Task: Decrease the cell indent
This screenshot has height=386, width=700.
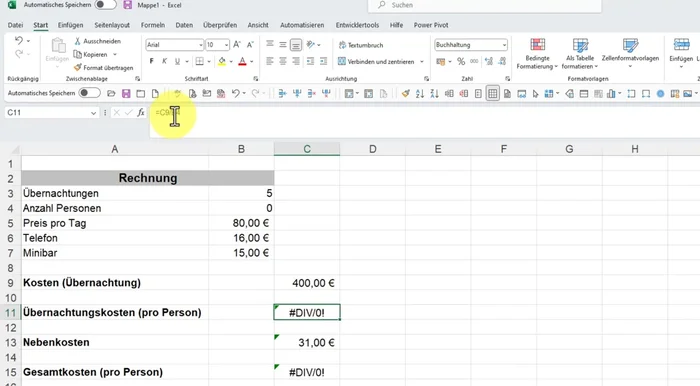Action: pos(310,61)
